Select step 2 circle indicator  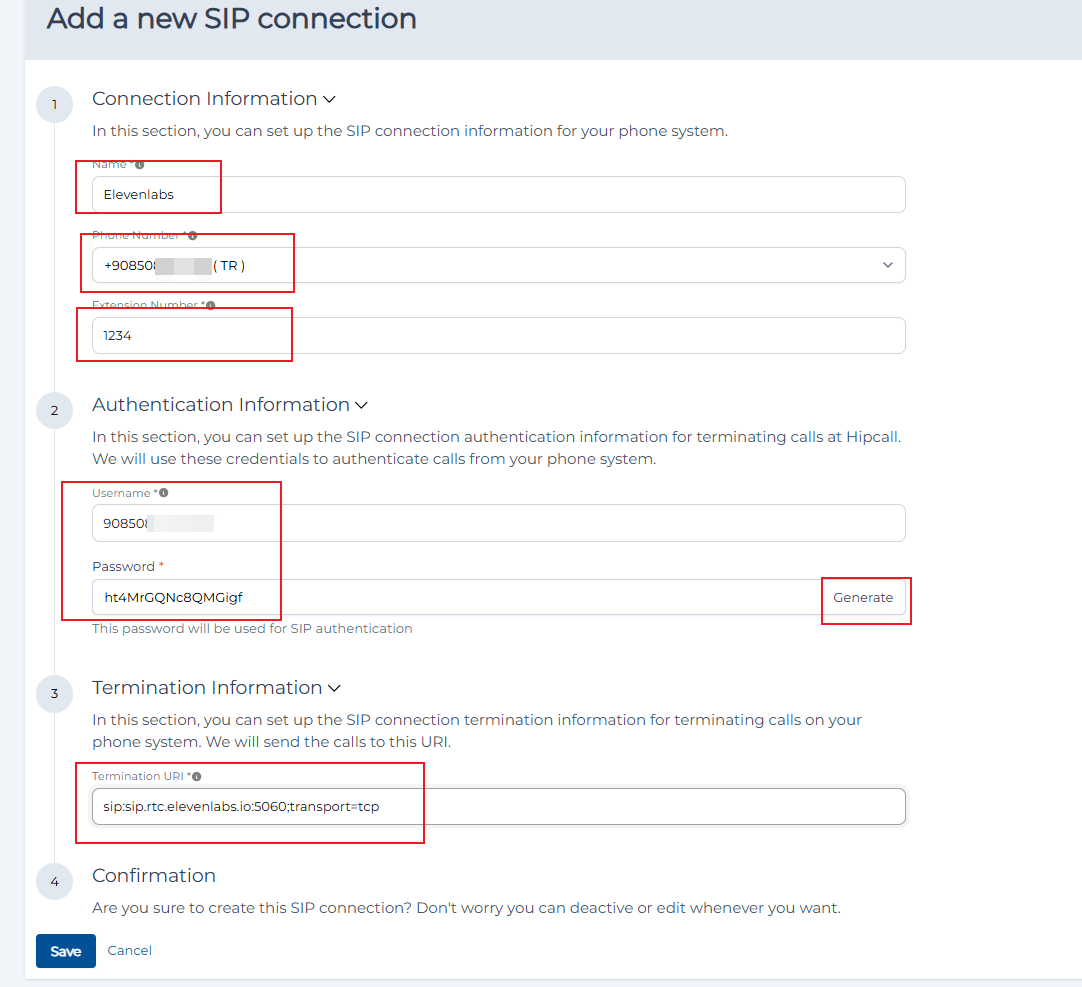(55, 411)
